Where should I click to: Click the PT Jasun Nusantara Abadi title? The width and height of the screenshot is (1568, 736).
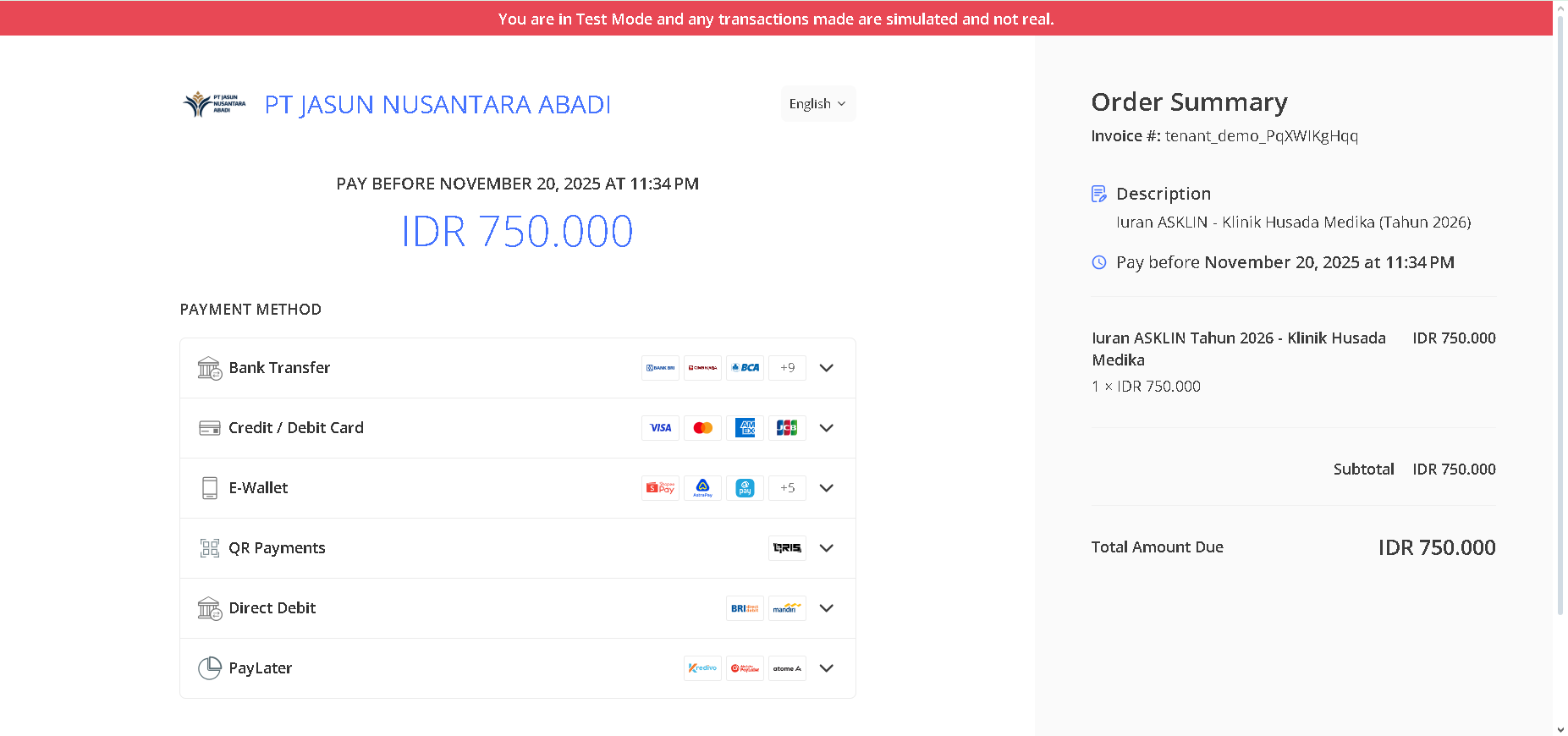437,104
